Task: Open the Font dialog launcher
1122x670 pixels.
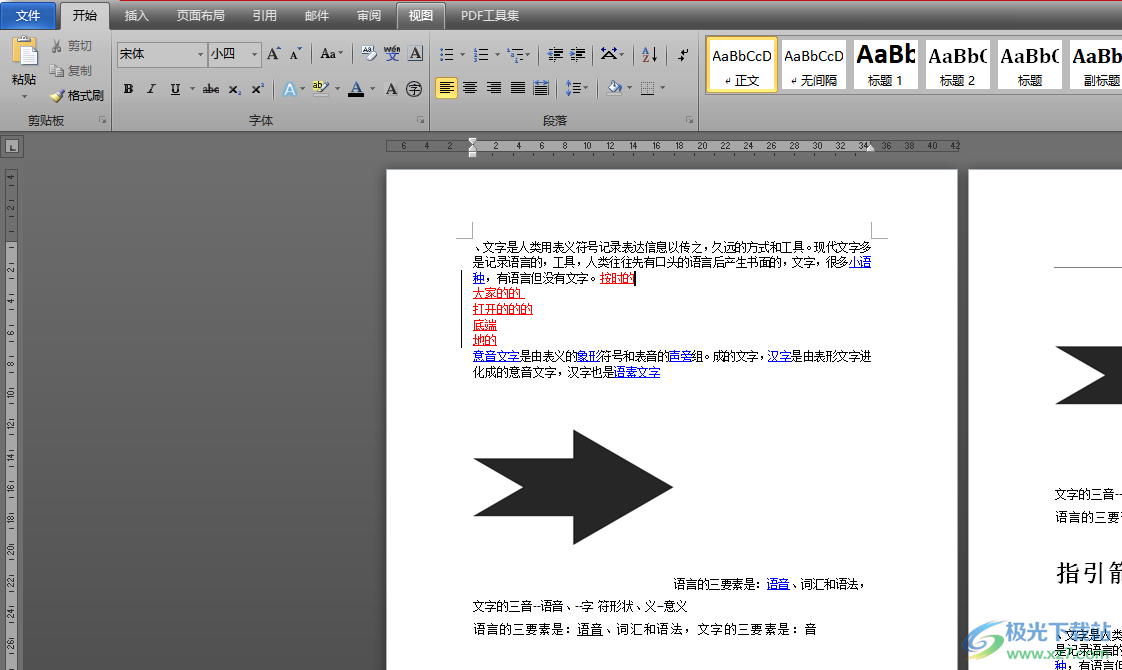Action: [x=420, y=120]
